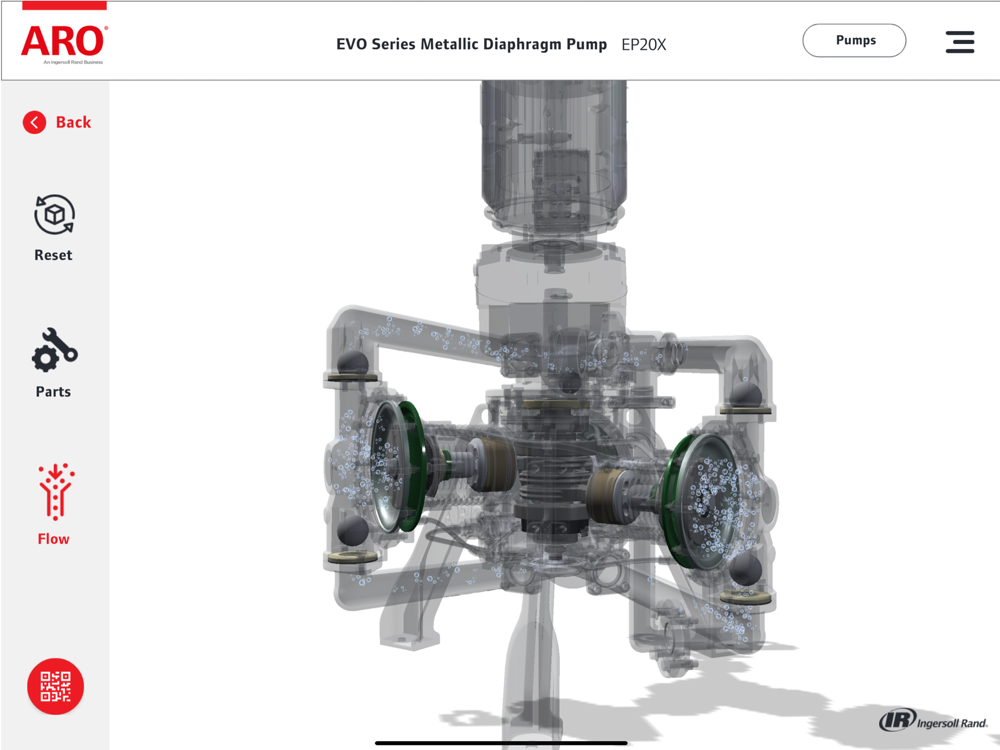The image size is (1000, 750).
Task: Select the Back text link
Action: click(x=73, y=122)
